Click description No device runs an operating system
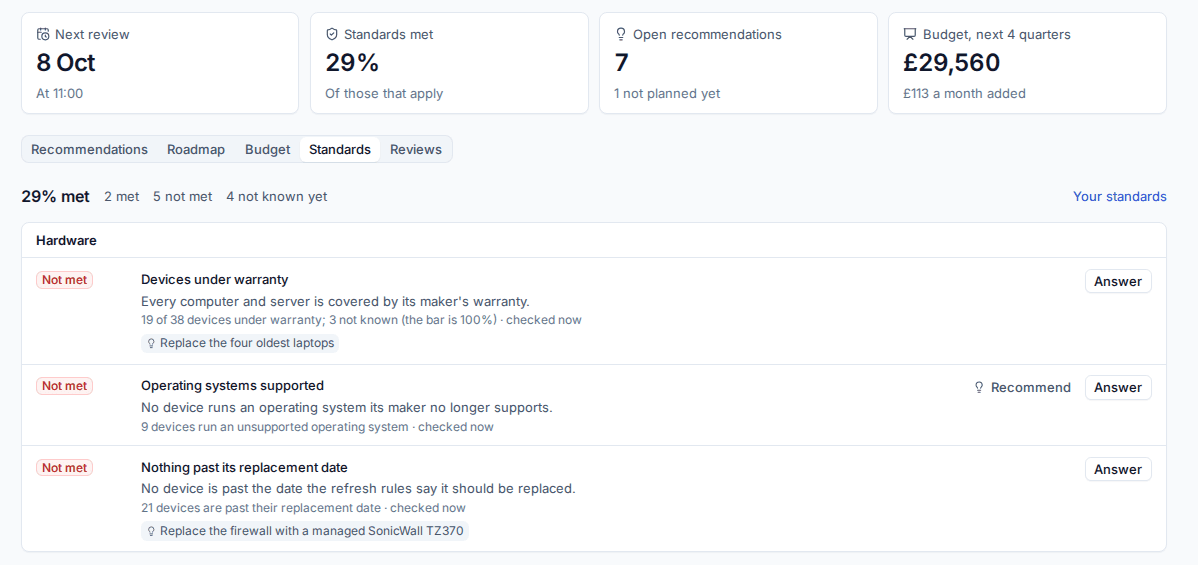Viewport: 1198px width, 565px height. (x=347, y=407)
